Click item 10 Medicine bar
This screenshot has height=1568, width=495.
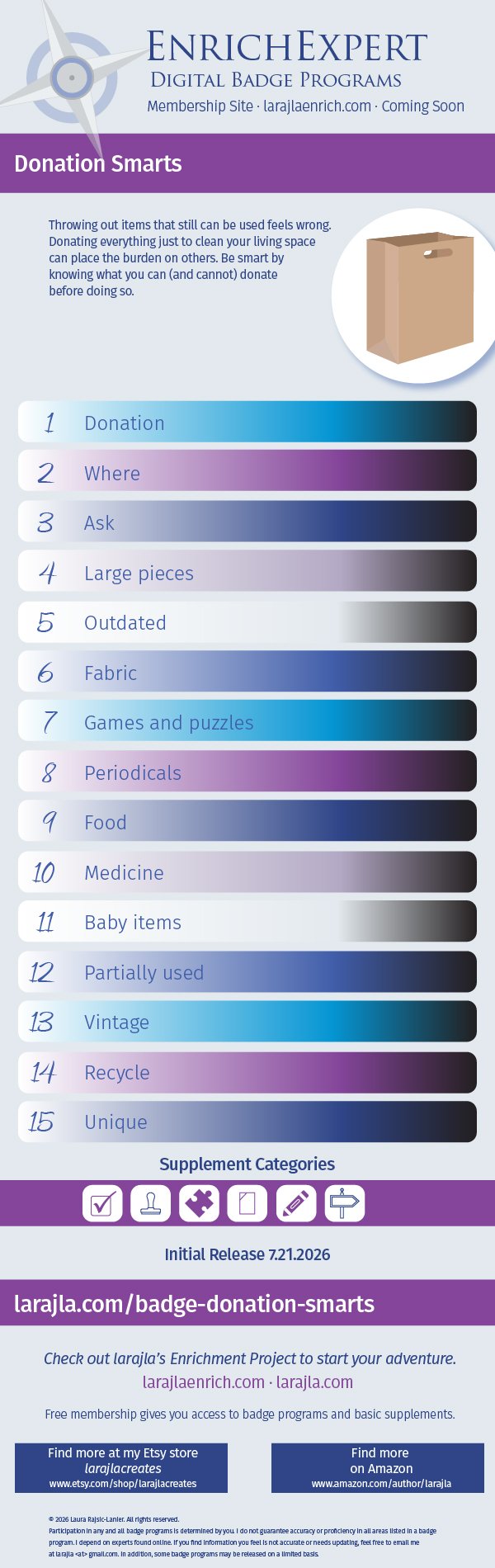tap(247, 871)
